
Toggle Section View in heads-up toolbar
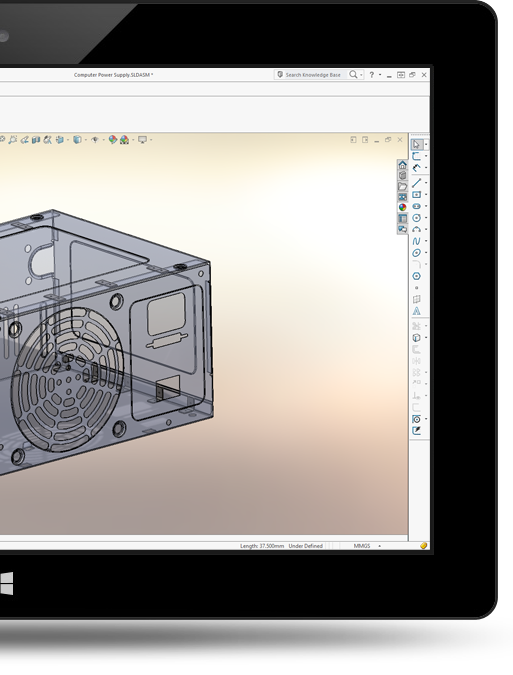click(x=36, y=139)
